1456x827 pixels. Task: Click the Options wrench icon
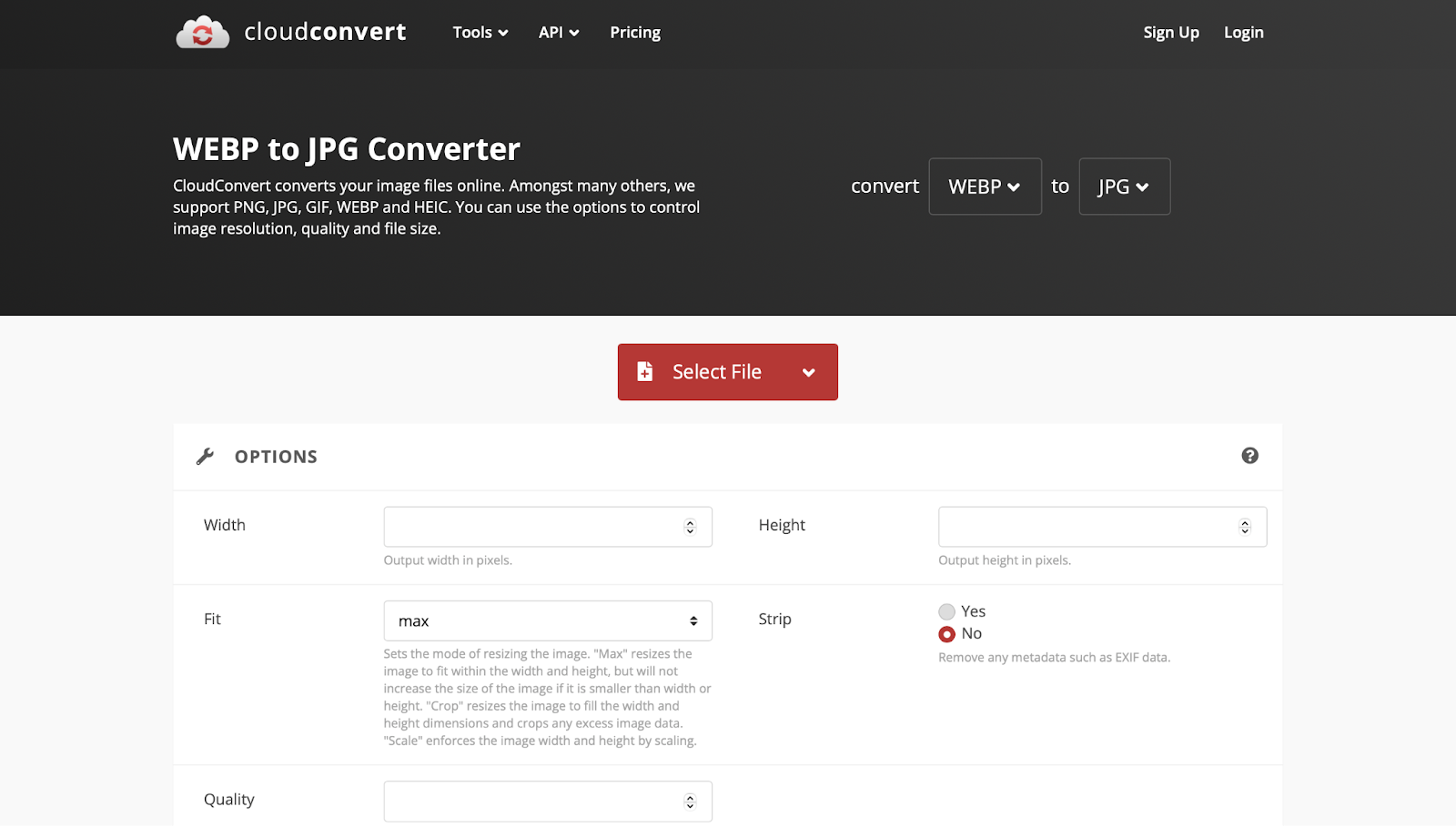[x=205, y=457]
